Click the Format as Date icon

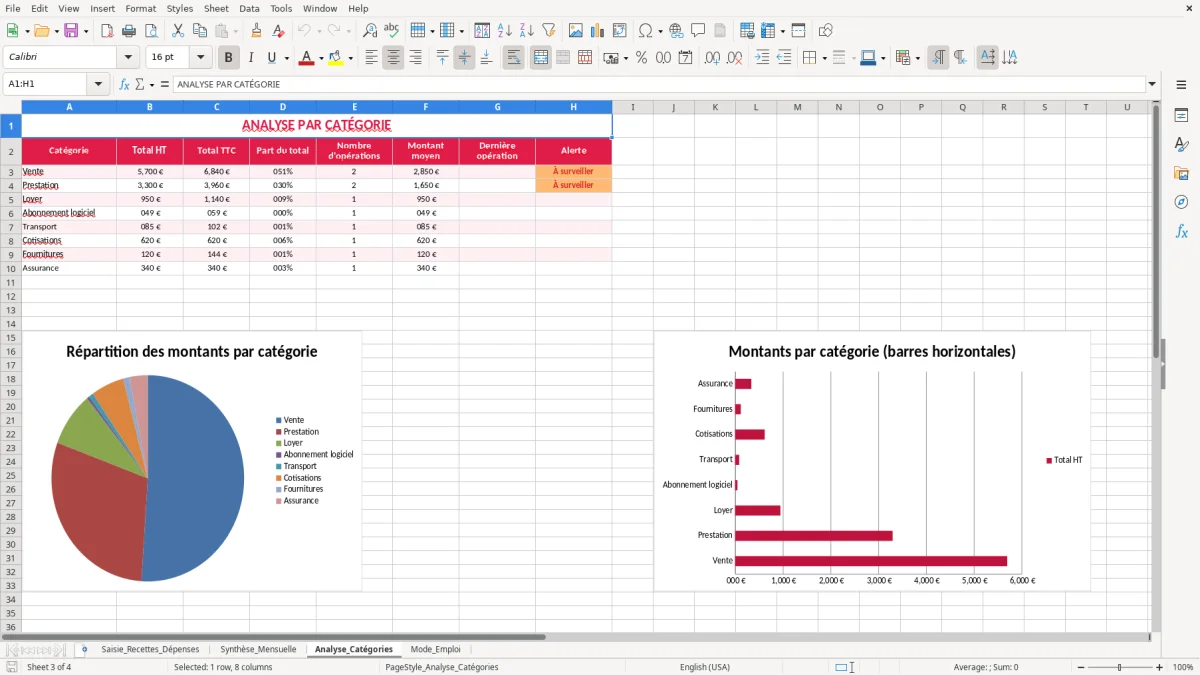click(x=686, y=58)
